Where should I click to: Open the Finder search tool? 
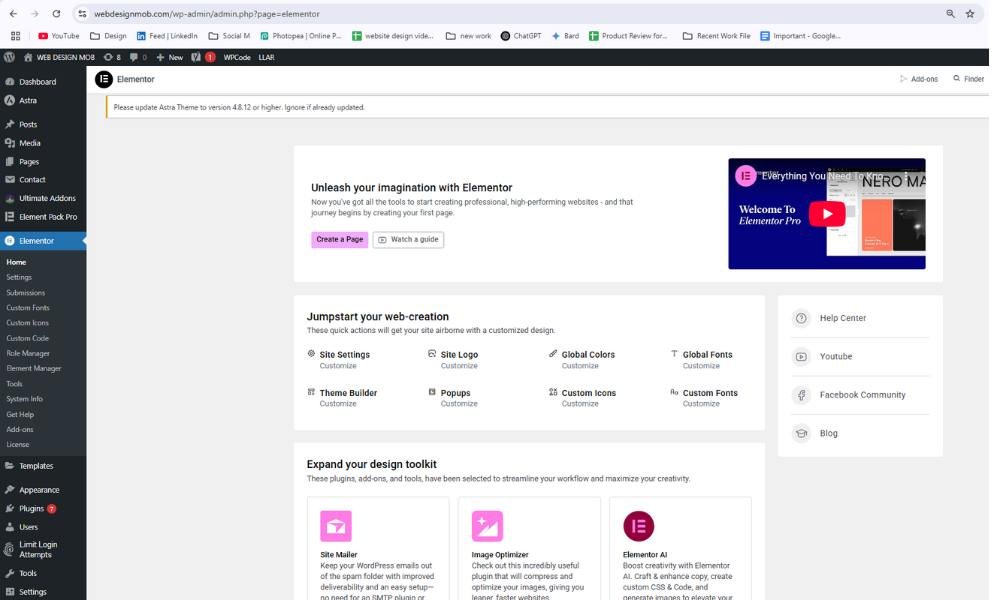coord(969,79)
